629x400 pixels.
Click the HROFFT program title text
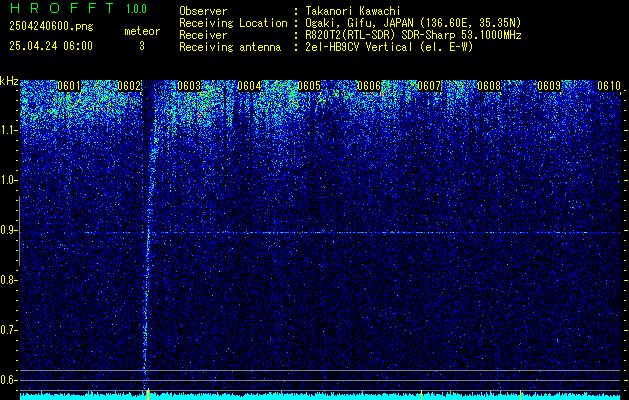[x=61, y=8]
